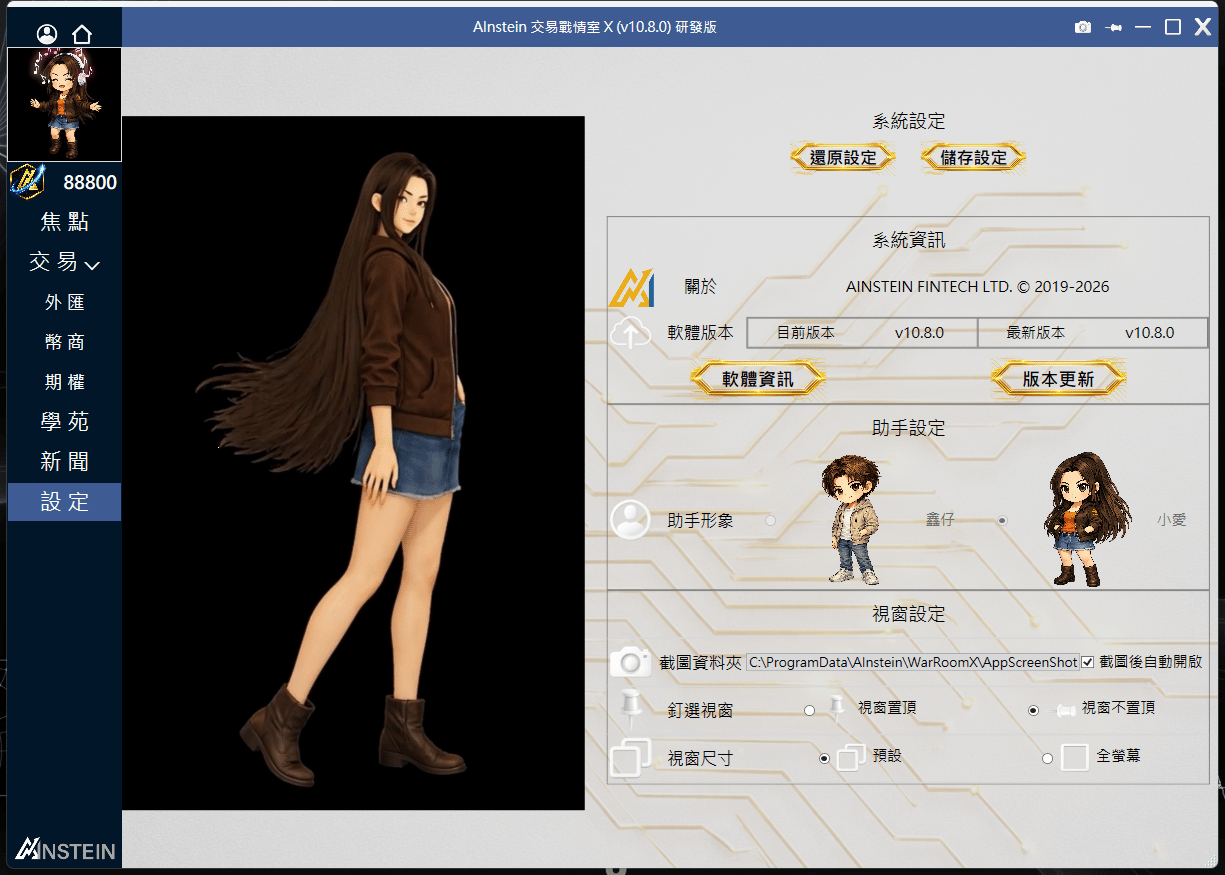Click the 88800 points value

coord(90,182)
